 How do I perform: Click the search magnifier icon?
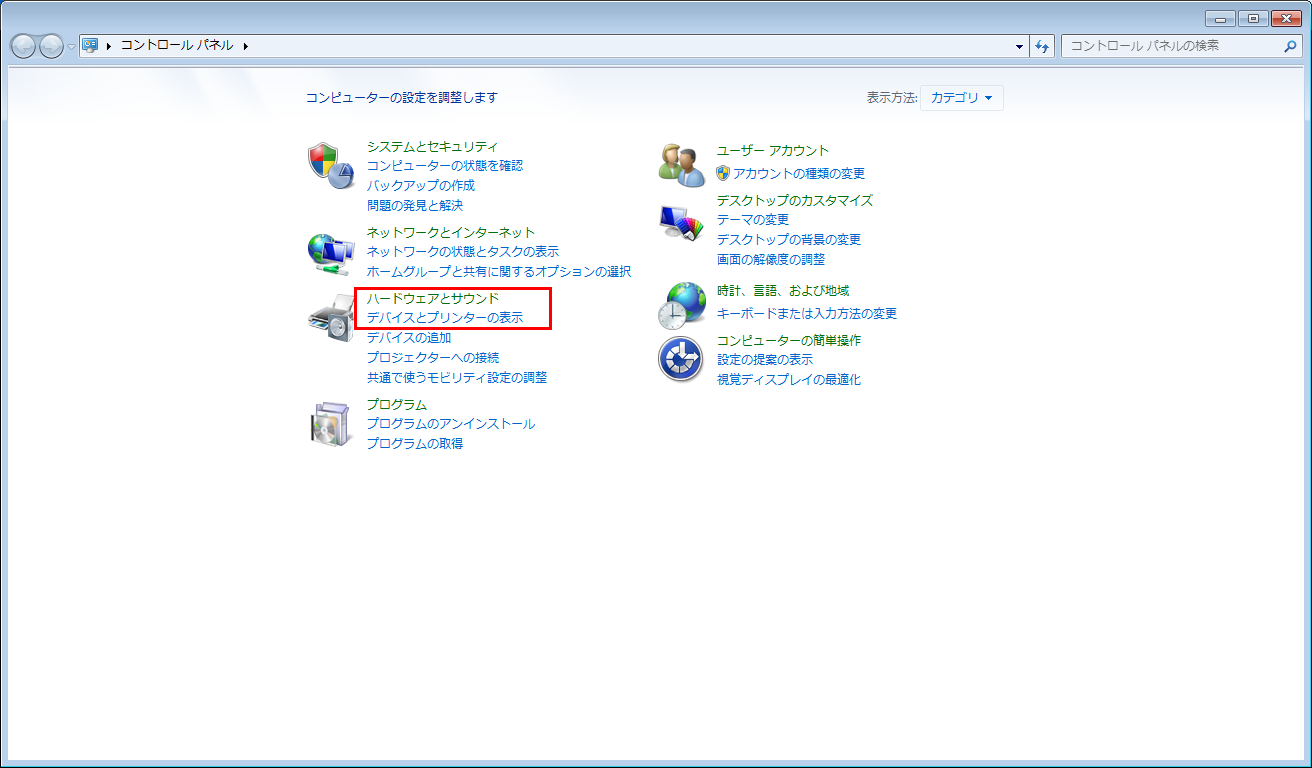click(1290, 46)
